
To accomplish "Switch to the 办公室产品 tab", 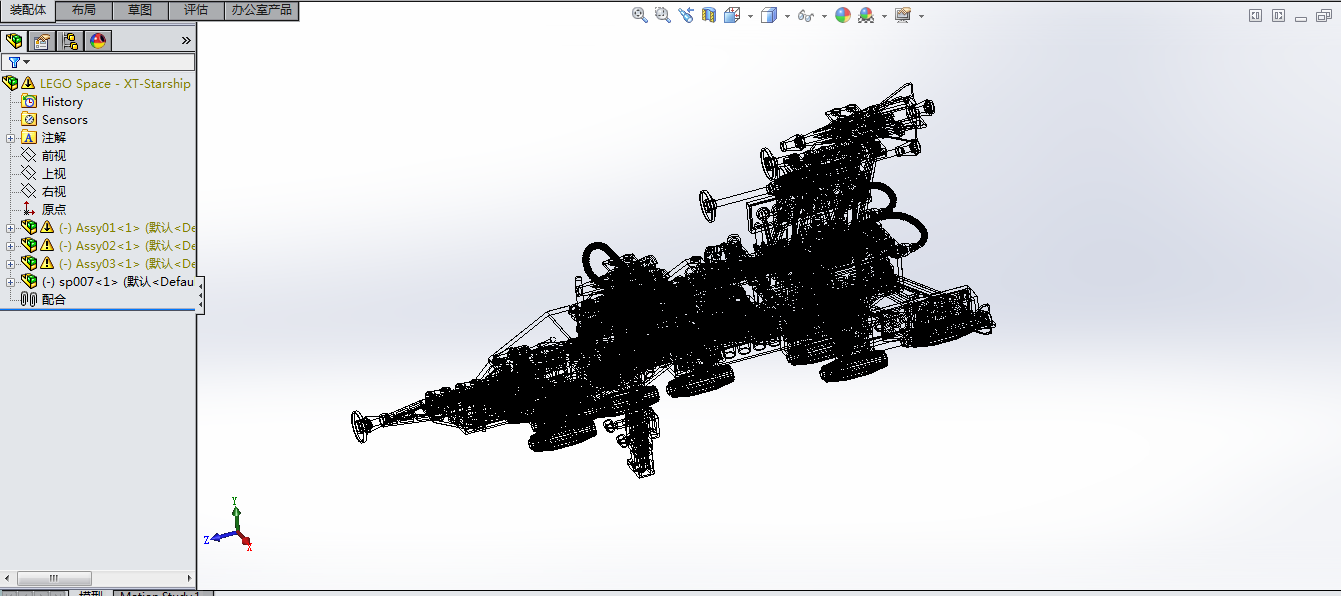I will tap(261, 10).
